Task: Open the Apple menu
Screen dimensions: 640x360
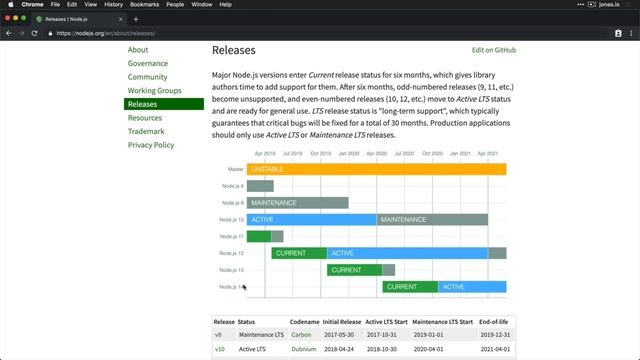Action: [x=11, y=4]
